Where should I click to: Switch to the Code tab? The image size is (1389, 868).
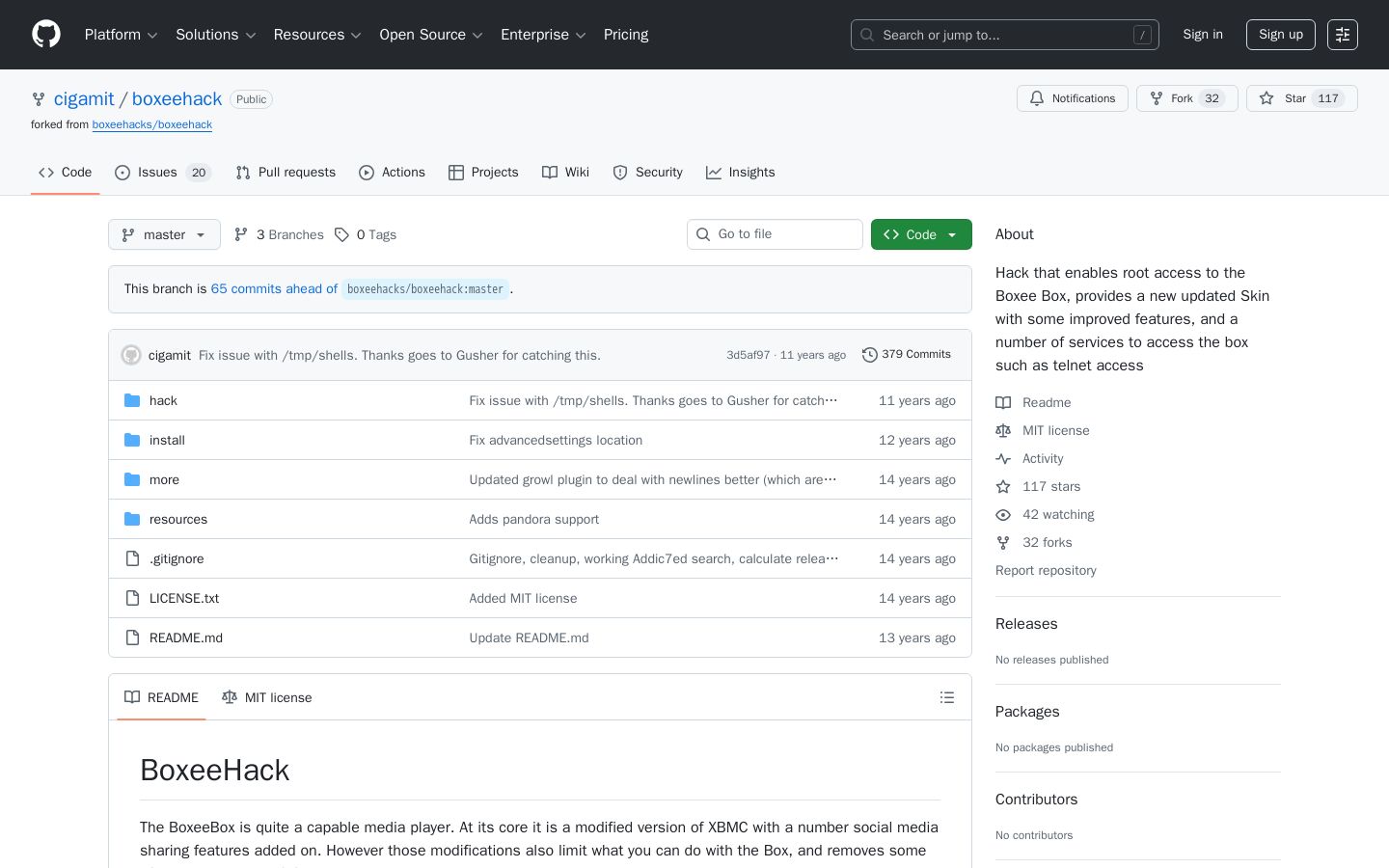click(x=66, y=173)
